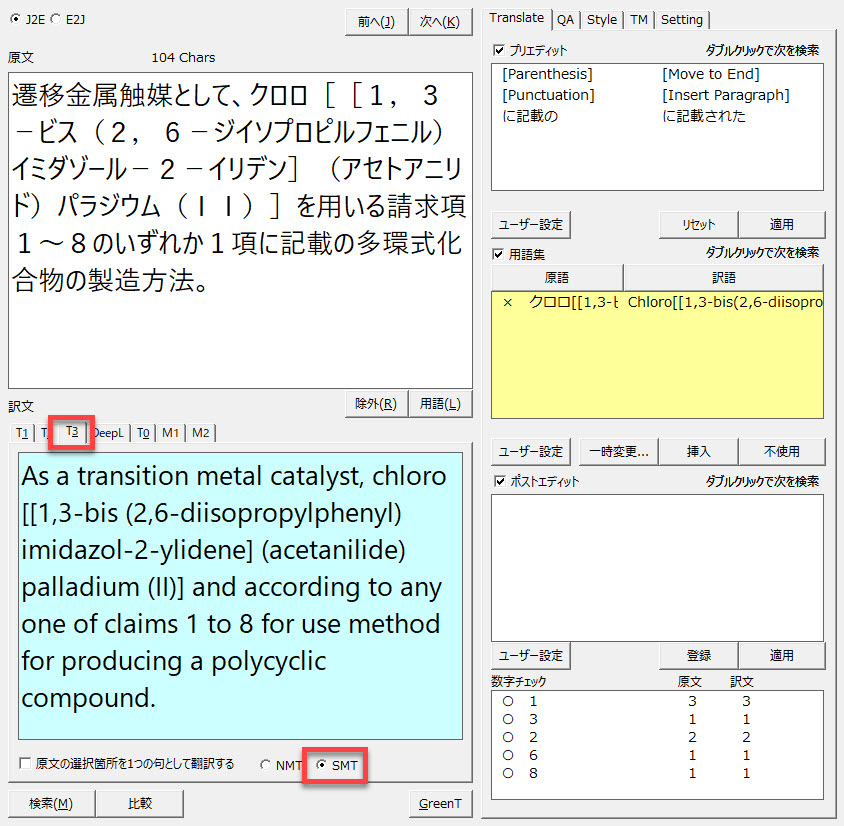The height and width of the screenshot is (826, 844).
Task: Switch to the Setting tab
Action: click(681, 19)
